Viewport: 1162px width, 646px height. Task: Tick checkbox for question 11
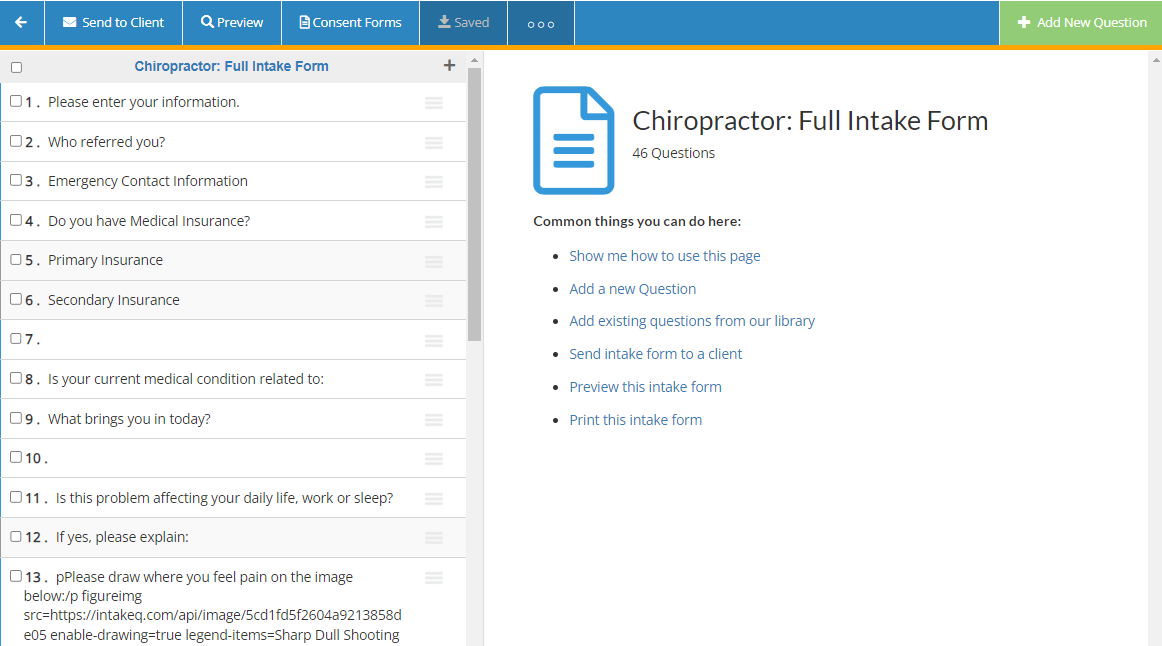click(x=16, y=497)
